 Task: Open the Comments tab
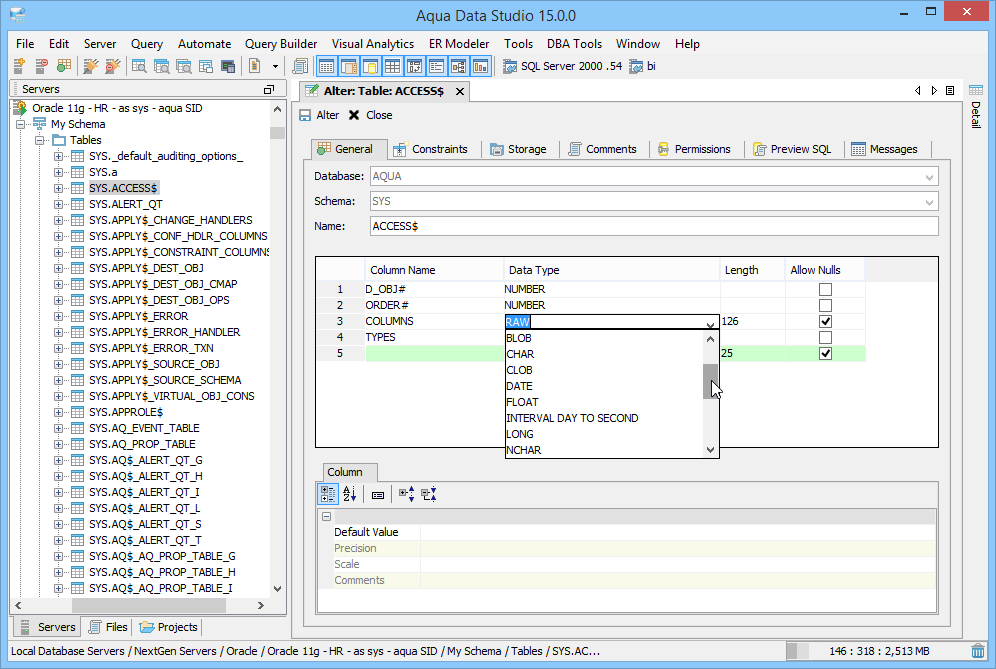click(x=603, y=149)
